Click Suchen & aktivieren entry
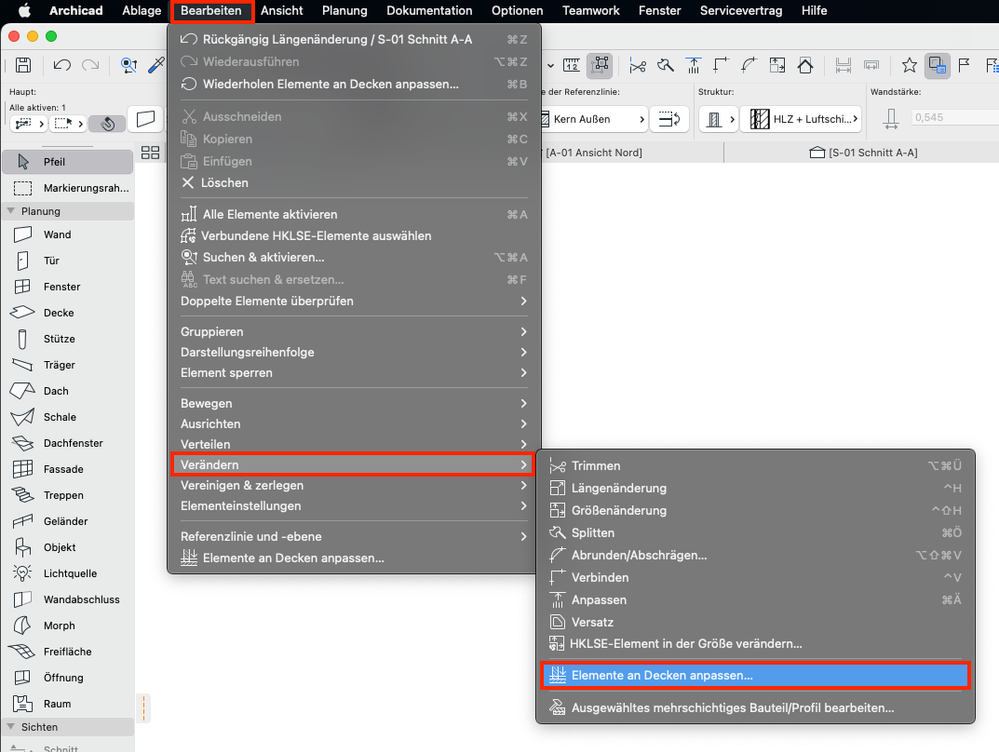This screenshot has width=999, height=752. click(354, 257)
